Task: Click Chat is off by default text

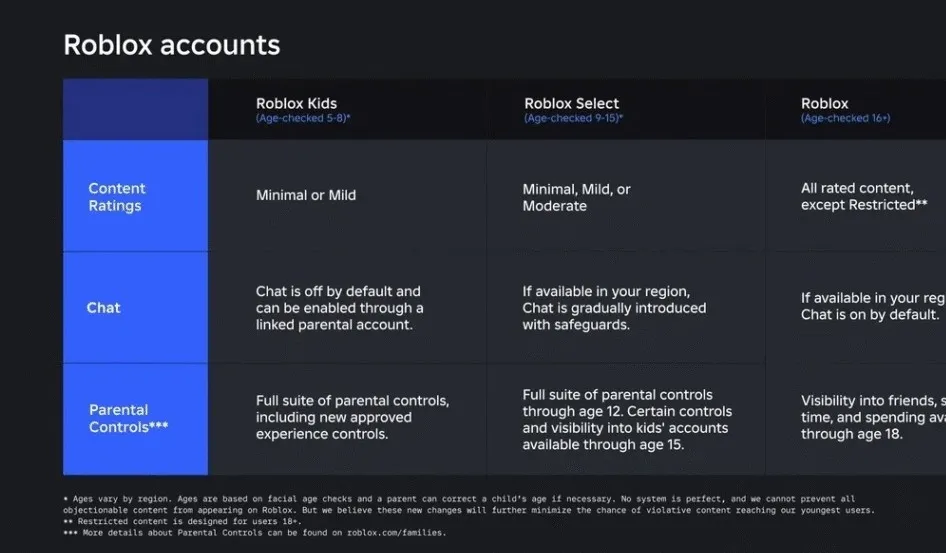Action: click(338, 291)
